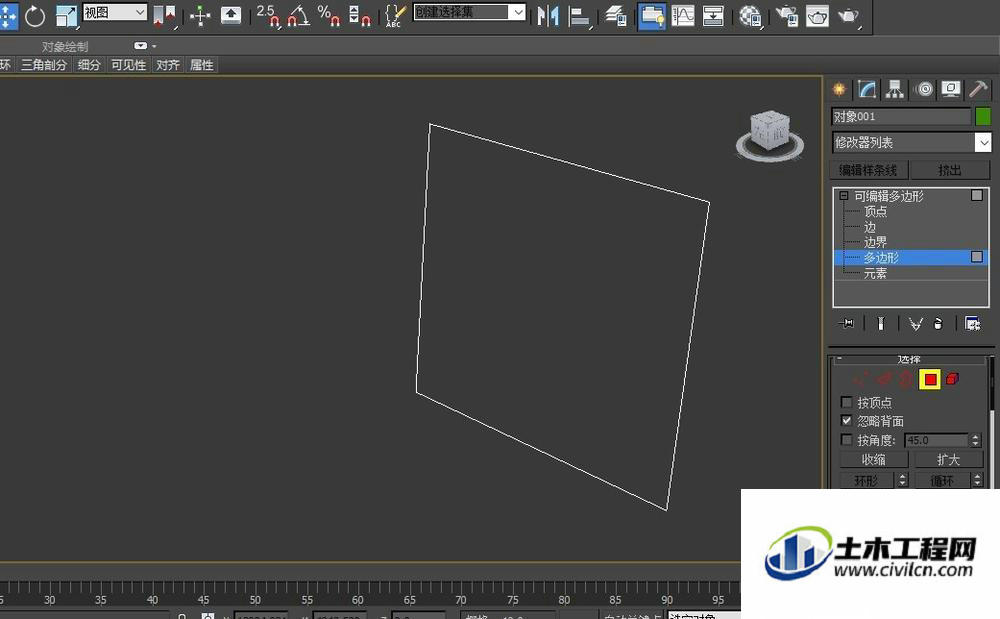The height and width of the screenshot is (619, 1000).
Task: Open the 可见性 ribbon panel
Action: click(129, 65)
